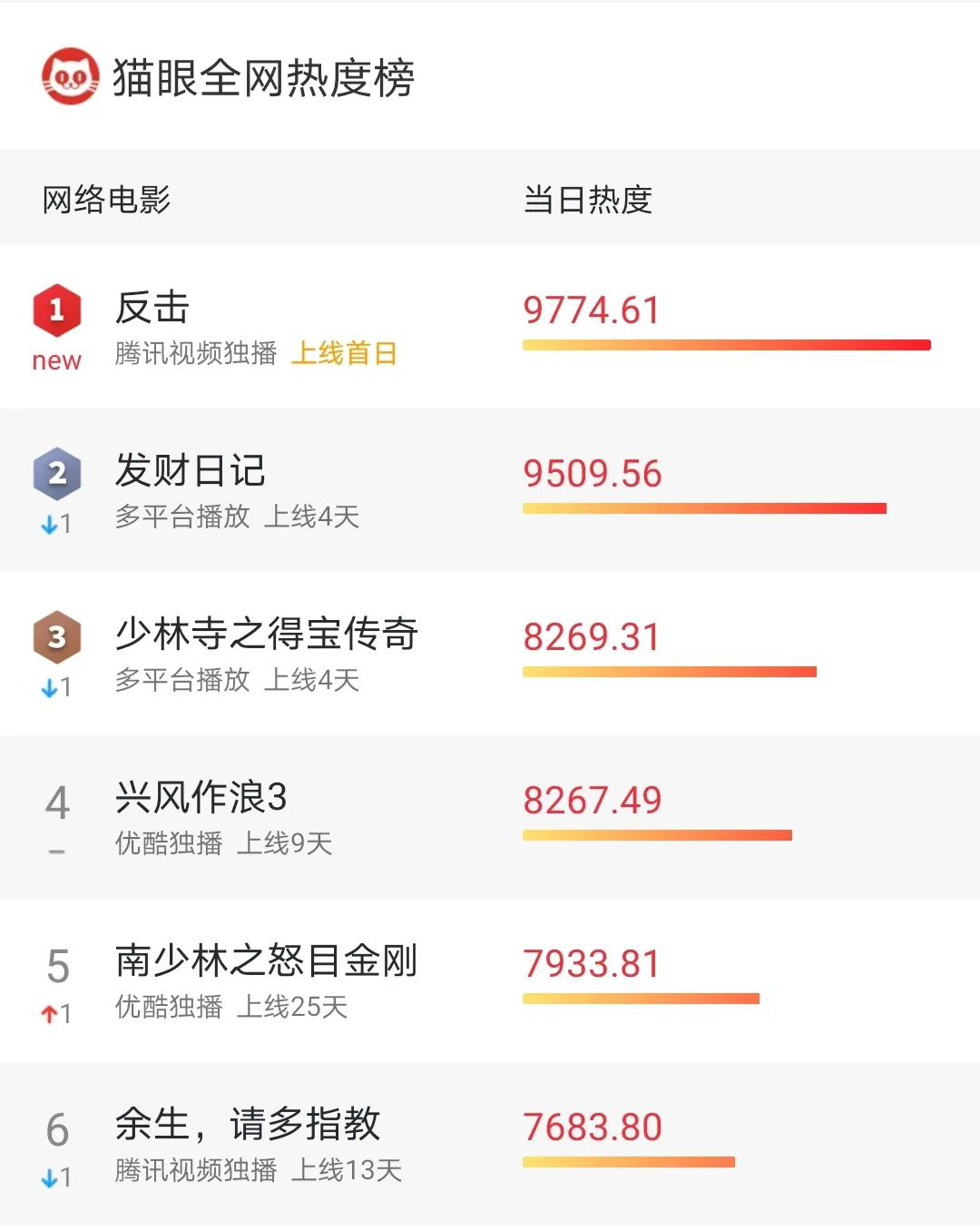Viewport: 980px width, 1231px height.
Task: Open the movie 南少林之怒目金刚
Action: coord(267,960)
